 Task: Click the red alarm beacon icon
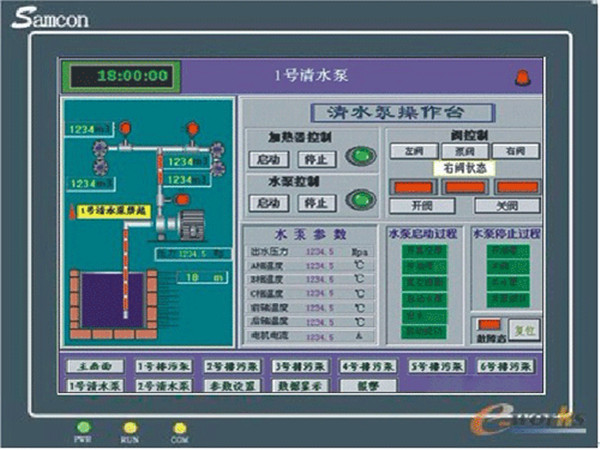519,77
